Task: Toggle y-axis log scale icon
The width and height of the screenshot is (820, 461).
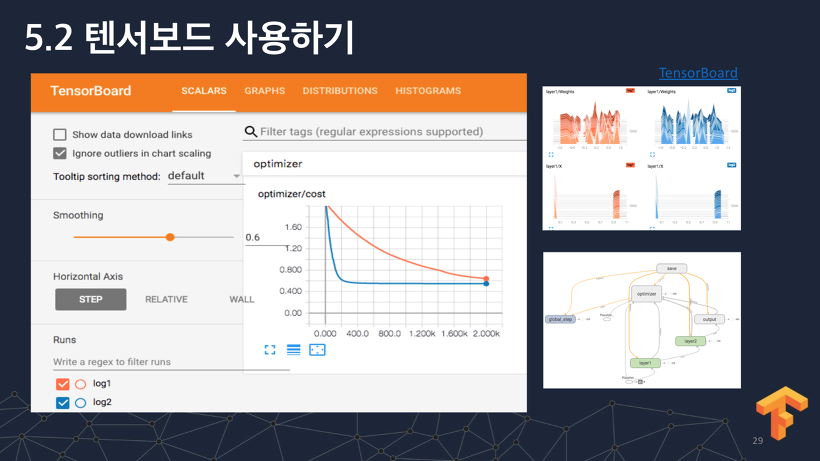Action: (293, 350)
